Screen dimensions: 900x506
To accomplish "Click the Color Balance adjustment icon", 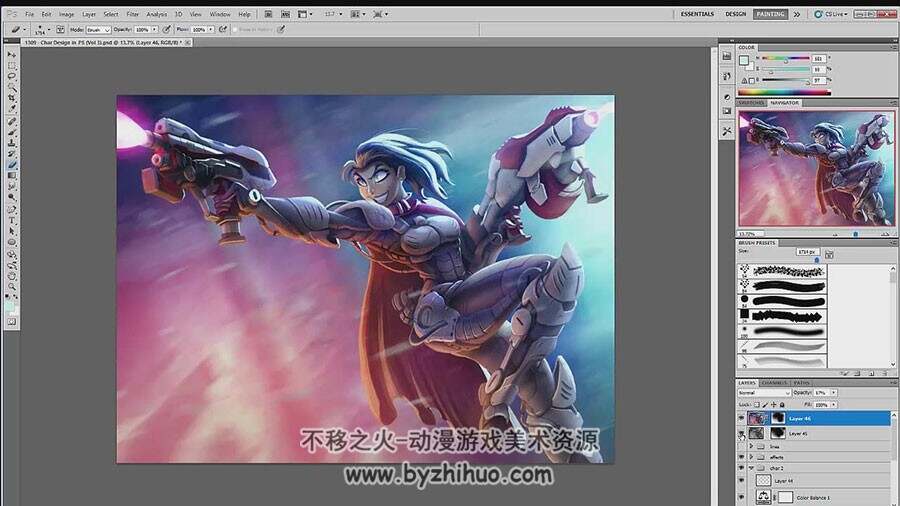I will pos(763,497).
